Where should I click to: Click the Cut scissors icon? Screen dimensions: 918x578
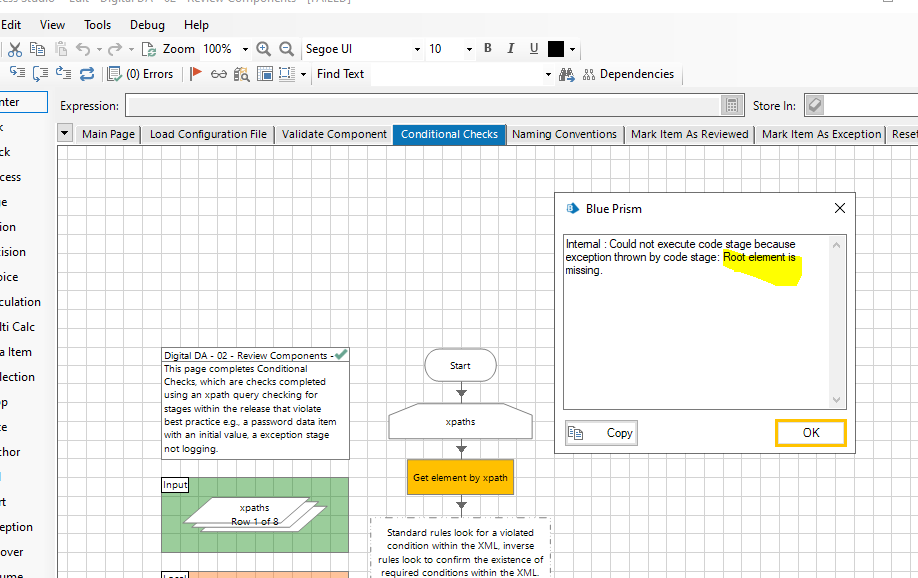15,49
